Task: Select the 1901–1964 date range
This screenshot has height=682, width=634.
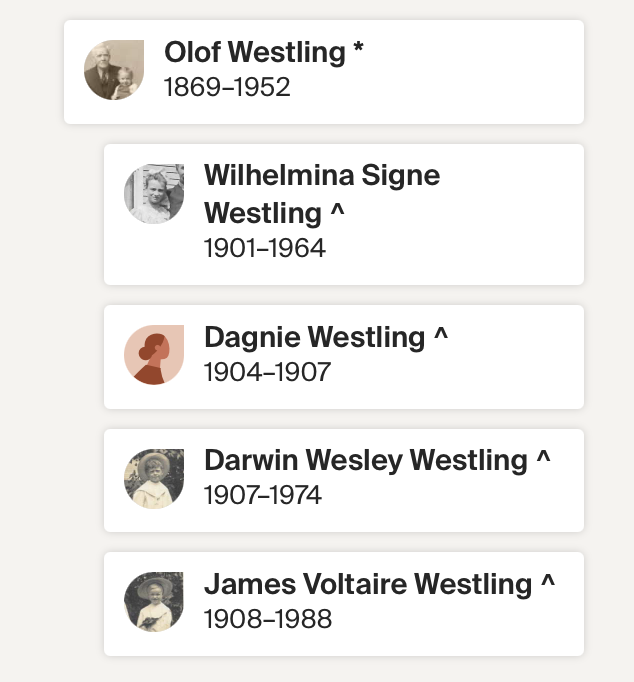Action: coord(265,248)
